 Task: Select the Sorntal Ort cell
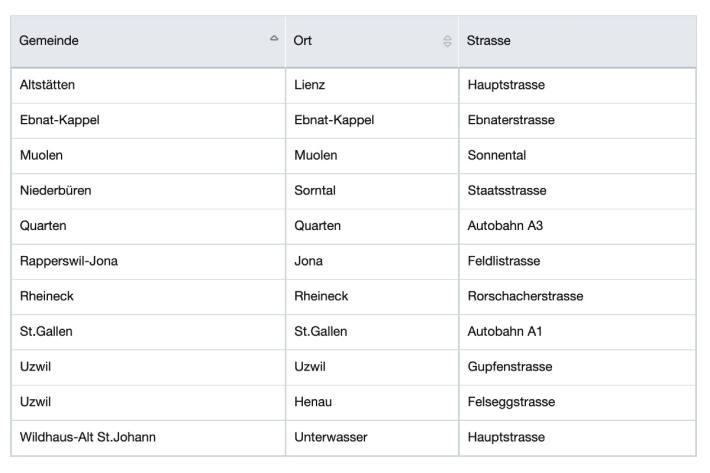click(372, 191)
